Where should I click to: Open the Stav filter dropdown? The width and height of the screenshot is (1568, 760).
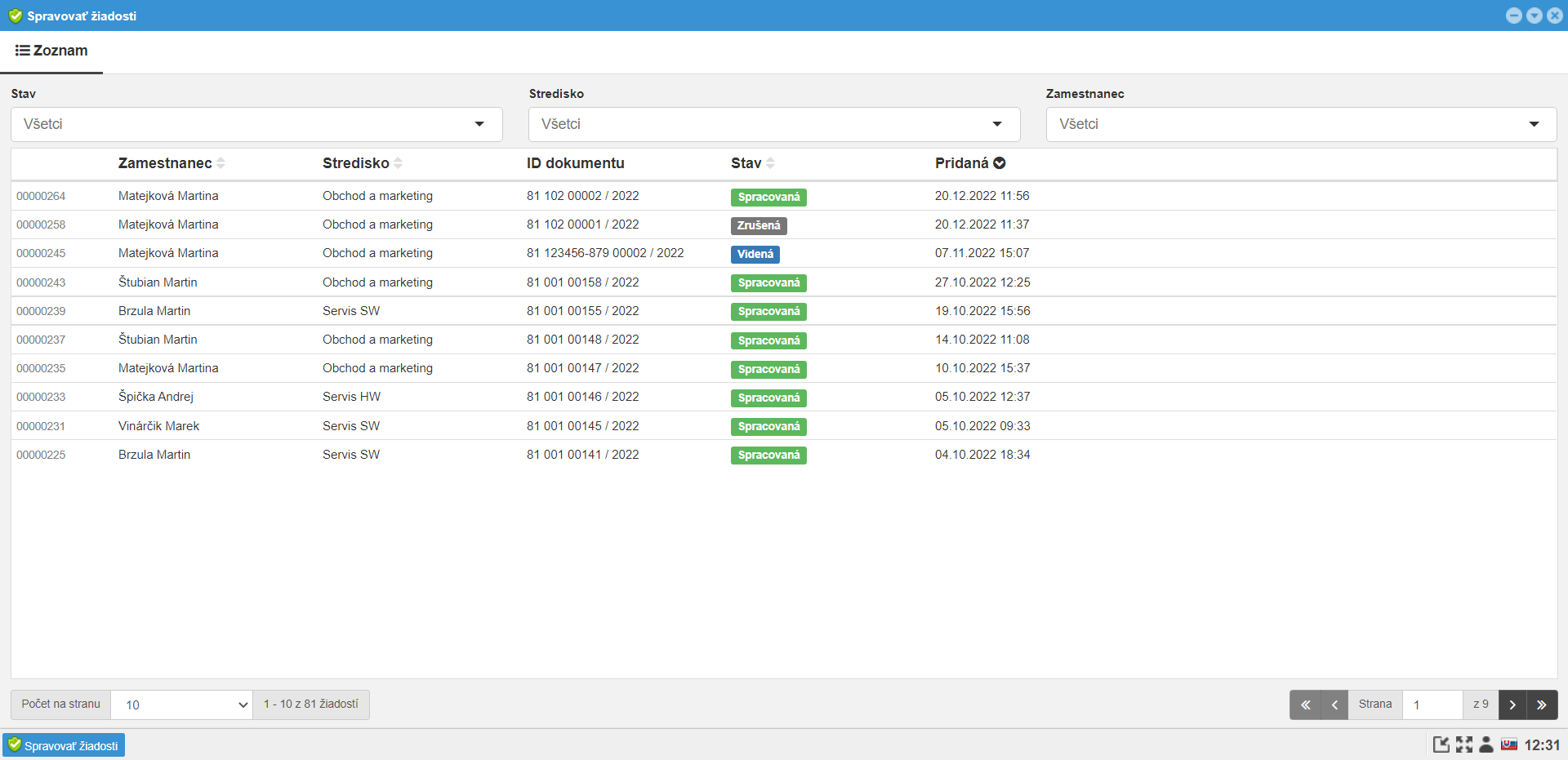256,124
